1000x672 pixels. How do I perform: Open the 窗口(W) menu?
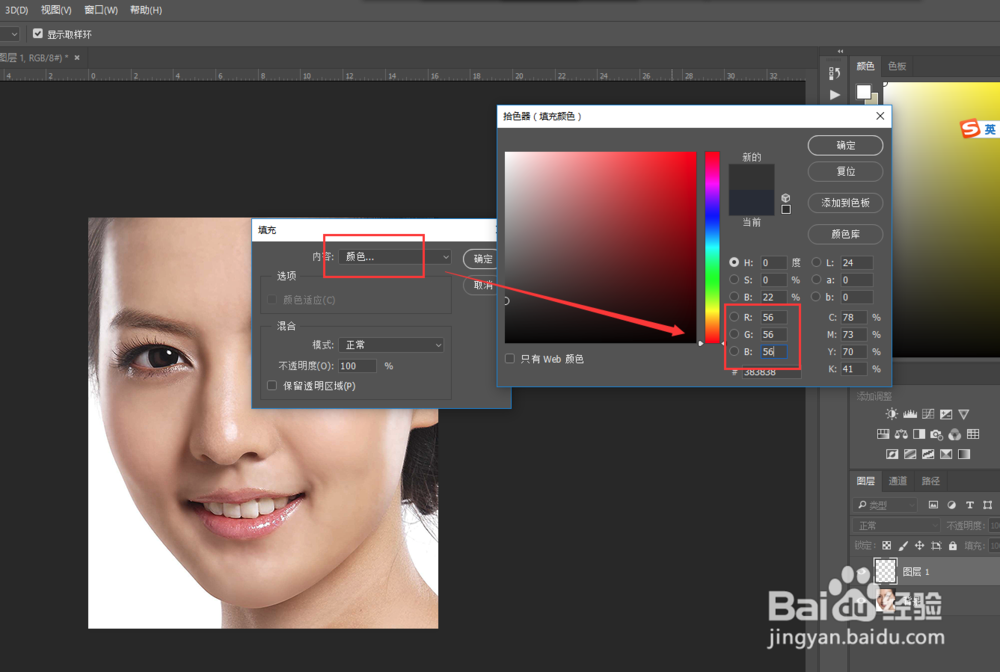[101, 10]
